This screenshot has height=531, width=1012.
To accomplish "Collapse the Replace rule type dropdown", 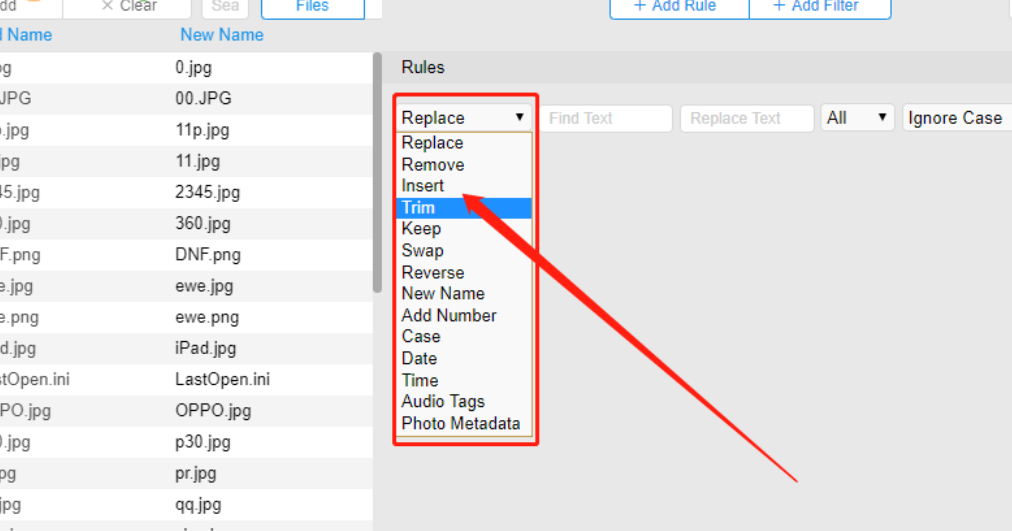I will point(463,118).
